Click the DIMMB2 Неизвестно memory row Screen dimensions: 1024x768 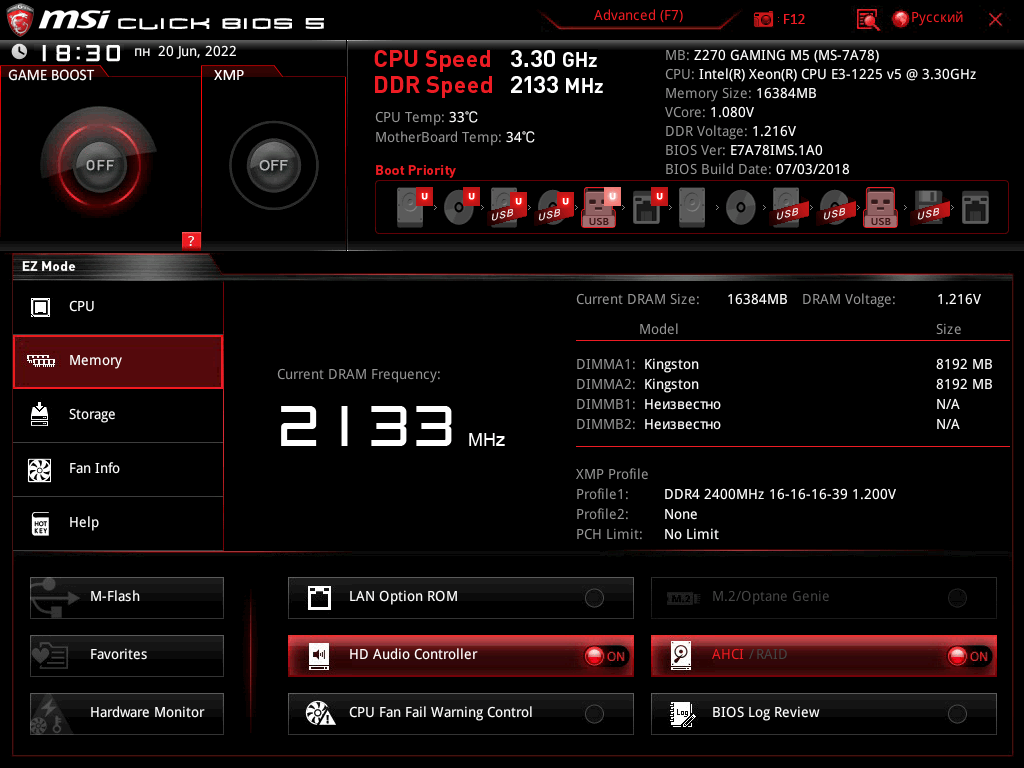767,424
